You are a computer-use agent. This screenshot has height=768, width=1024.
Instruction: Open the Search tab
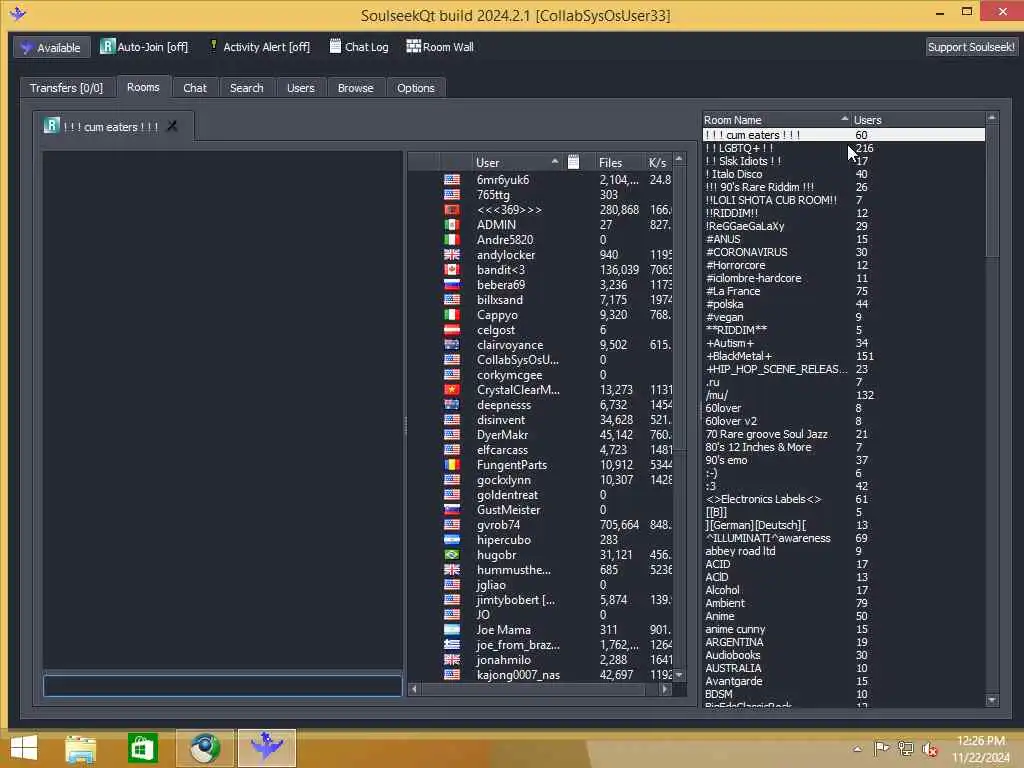[246, 88]
